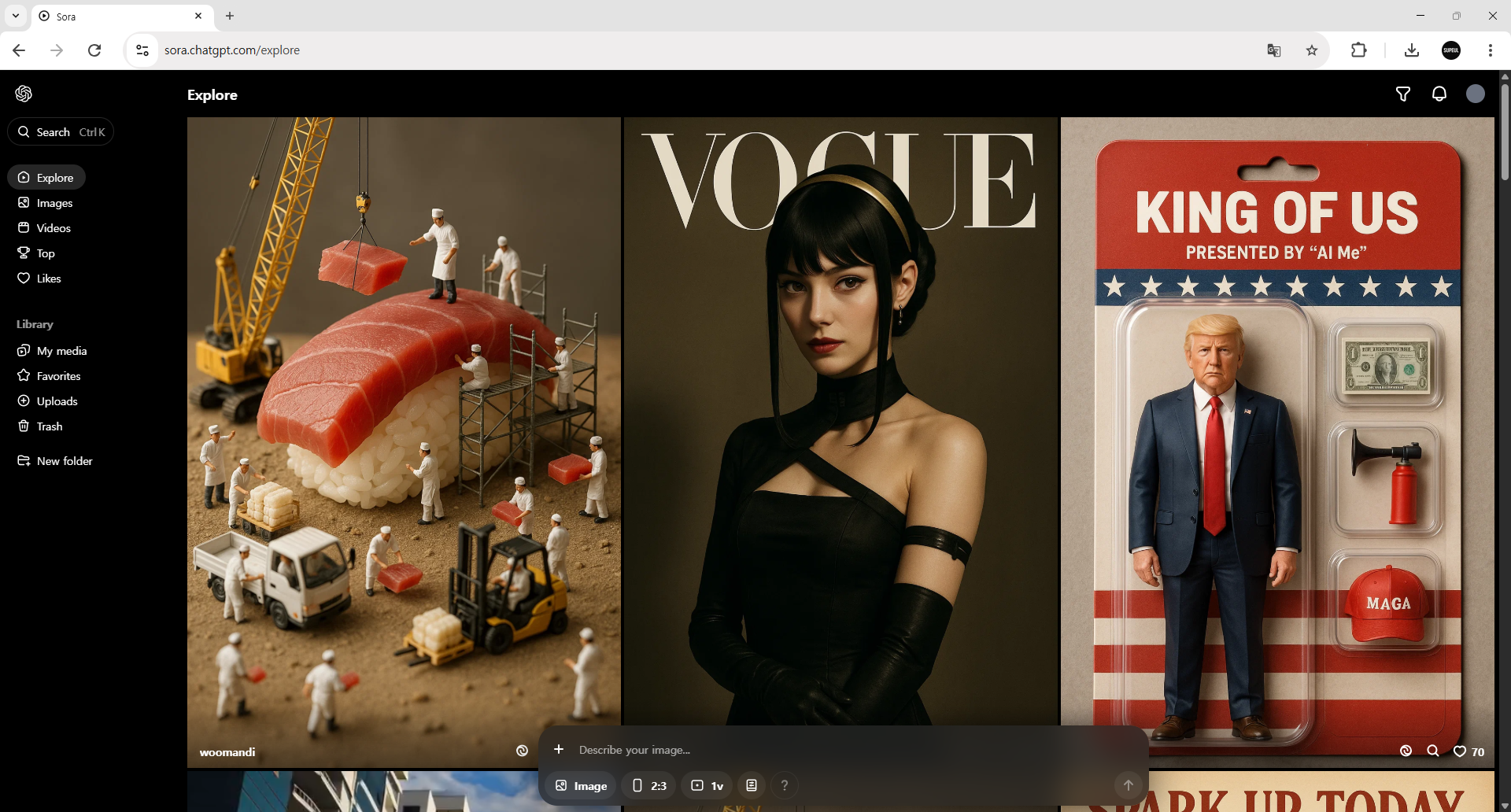The height and width of the screenshot is (812, 1511).
Task: Click the Sora logo icon in sidebar
Action: (x=24, y=94)
